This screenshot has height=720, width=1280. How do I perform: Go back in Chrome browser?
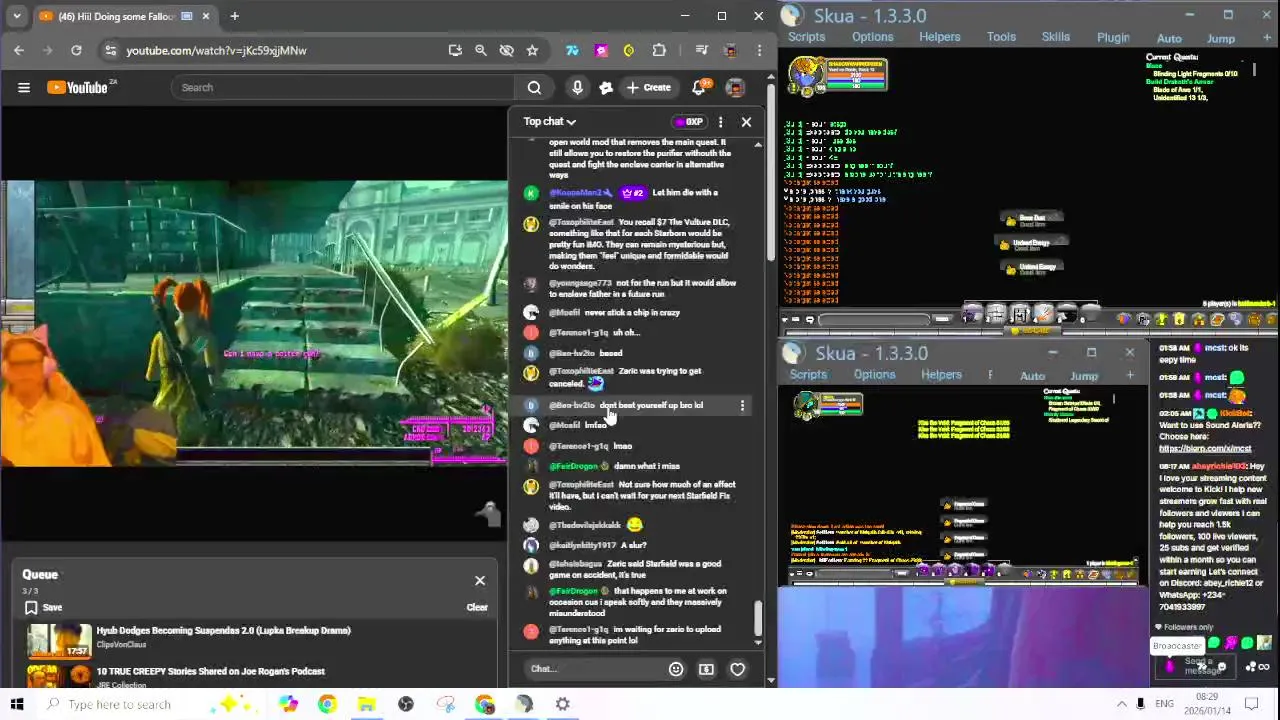(x=19, y=50)
